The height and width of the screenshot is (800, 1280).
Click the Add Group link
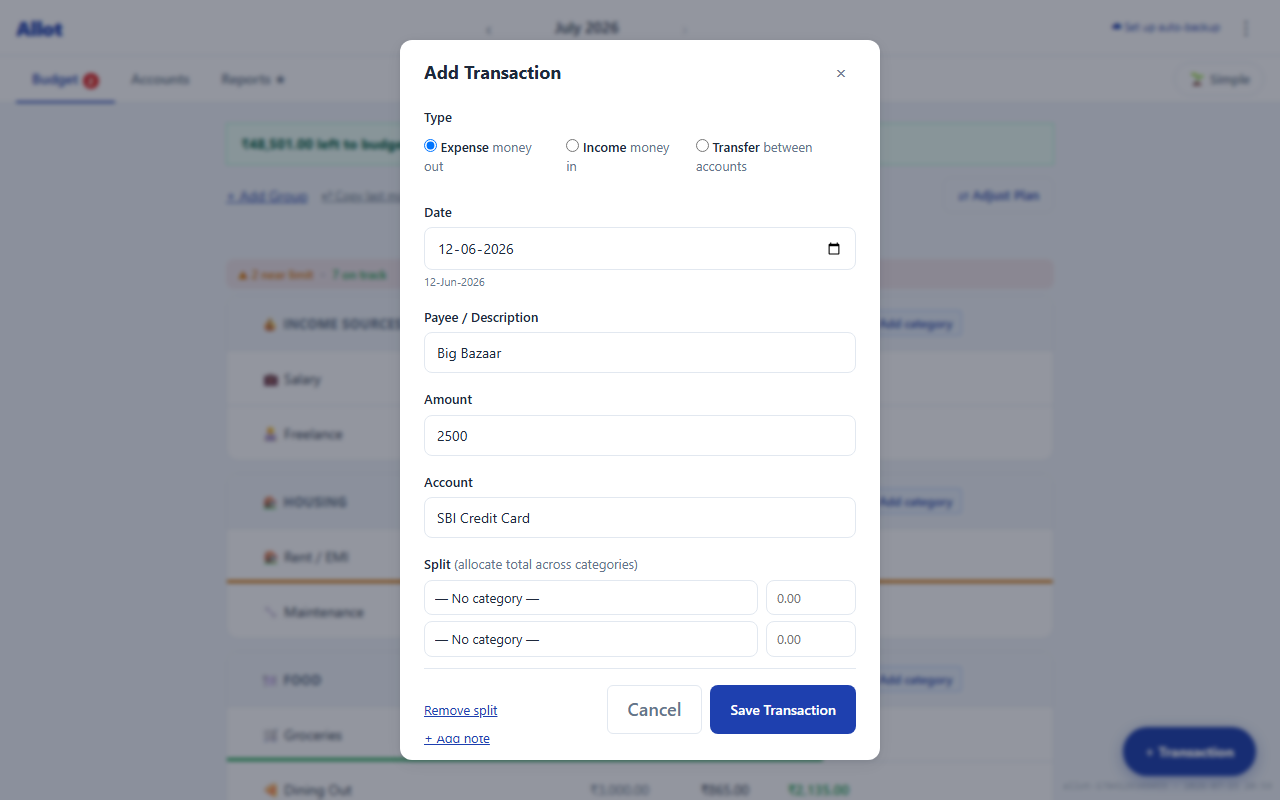267,197
